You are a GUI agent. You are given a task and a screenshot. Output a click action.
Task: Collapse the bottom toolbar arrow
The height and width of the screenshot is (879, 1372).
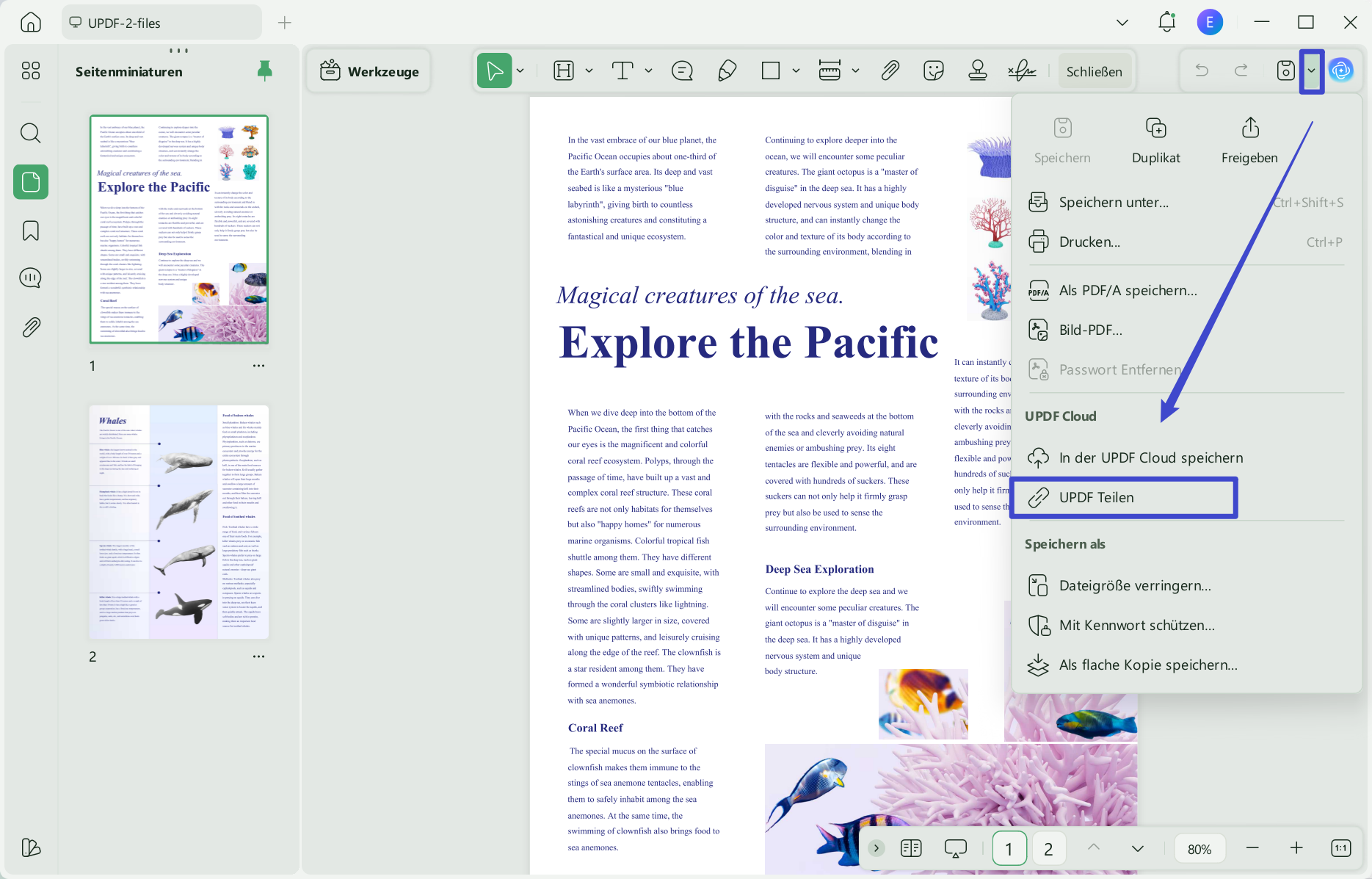876,848
